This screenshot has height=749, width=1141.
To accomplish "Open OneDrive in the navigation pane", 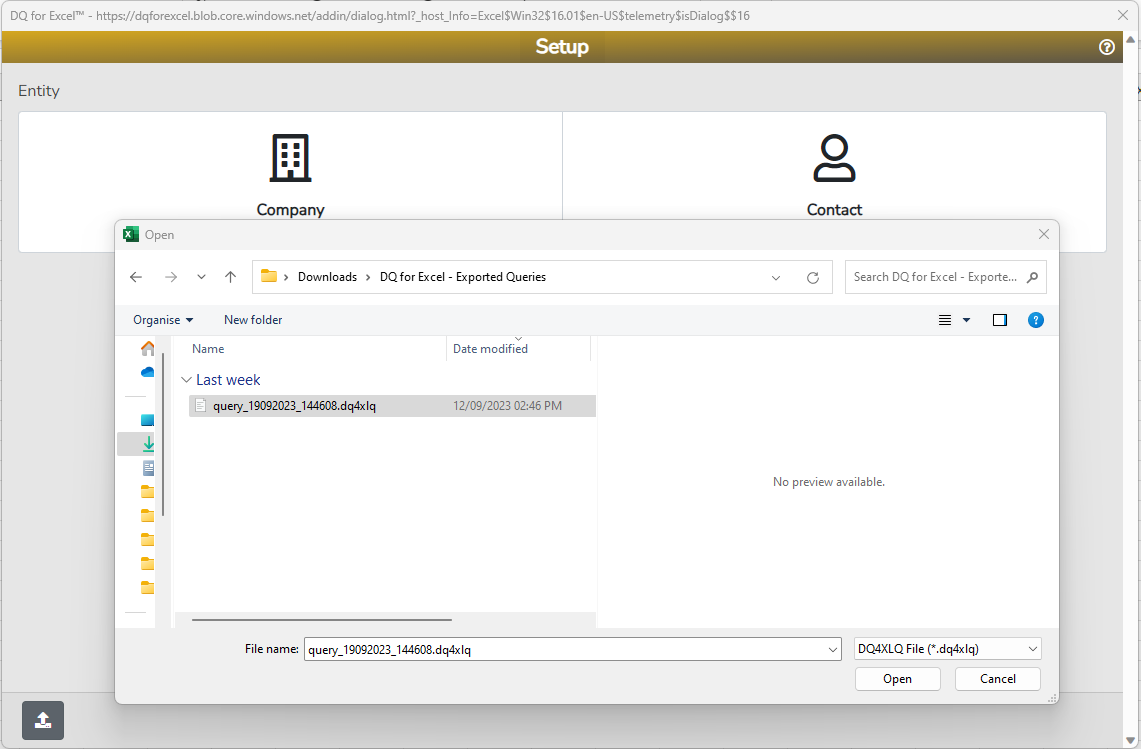I will coord(148,372).
